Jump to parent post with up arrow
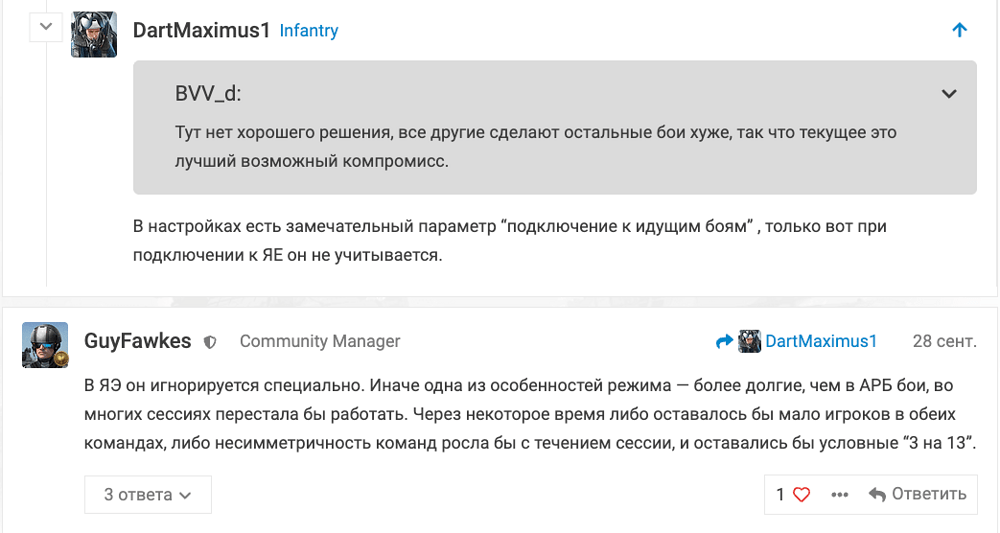The height and width of the screenshot is (533, 1000). (959, 30)
